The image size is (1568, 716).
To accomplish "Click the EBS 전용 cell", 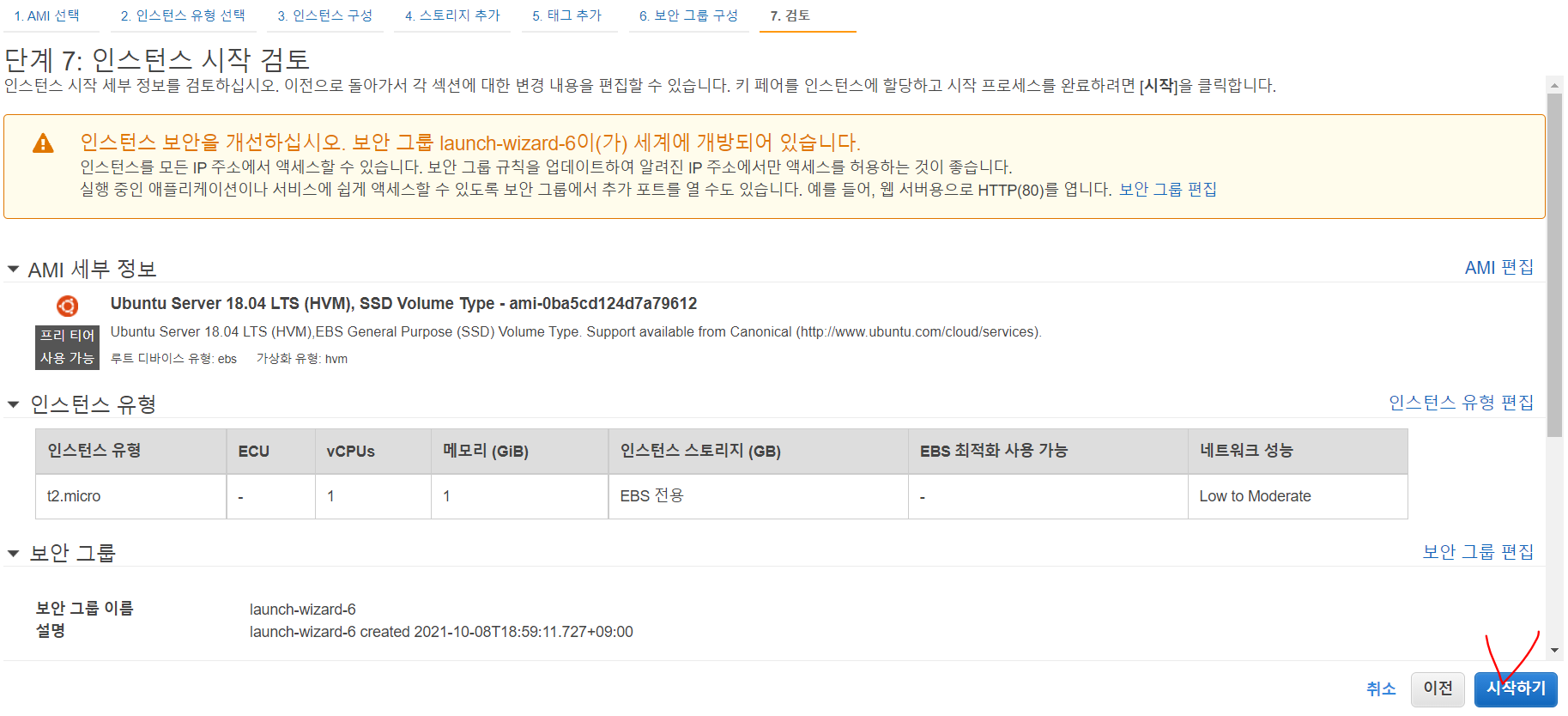I will [x=759, y=496].
